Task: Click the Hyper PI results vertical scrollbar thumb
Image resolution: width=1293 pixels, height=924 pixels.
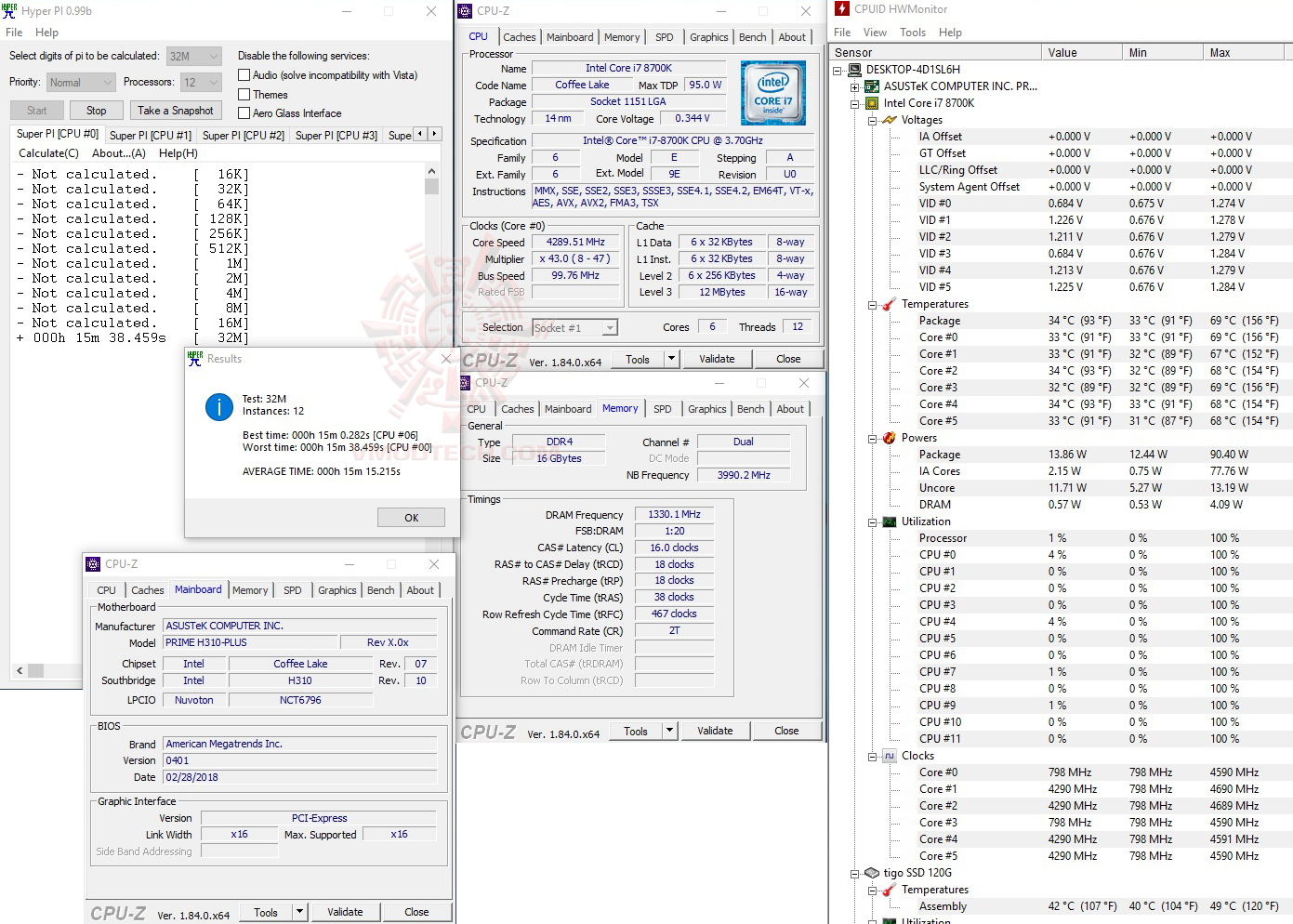Action: (x=431, y=186)
